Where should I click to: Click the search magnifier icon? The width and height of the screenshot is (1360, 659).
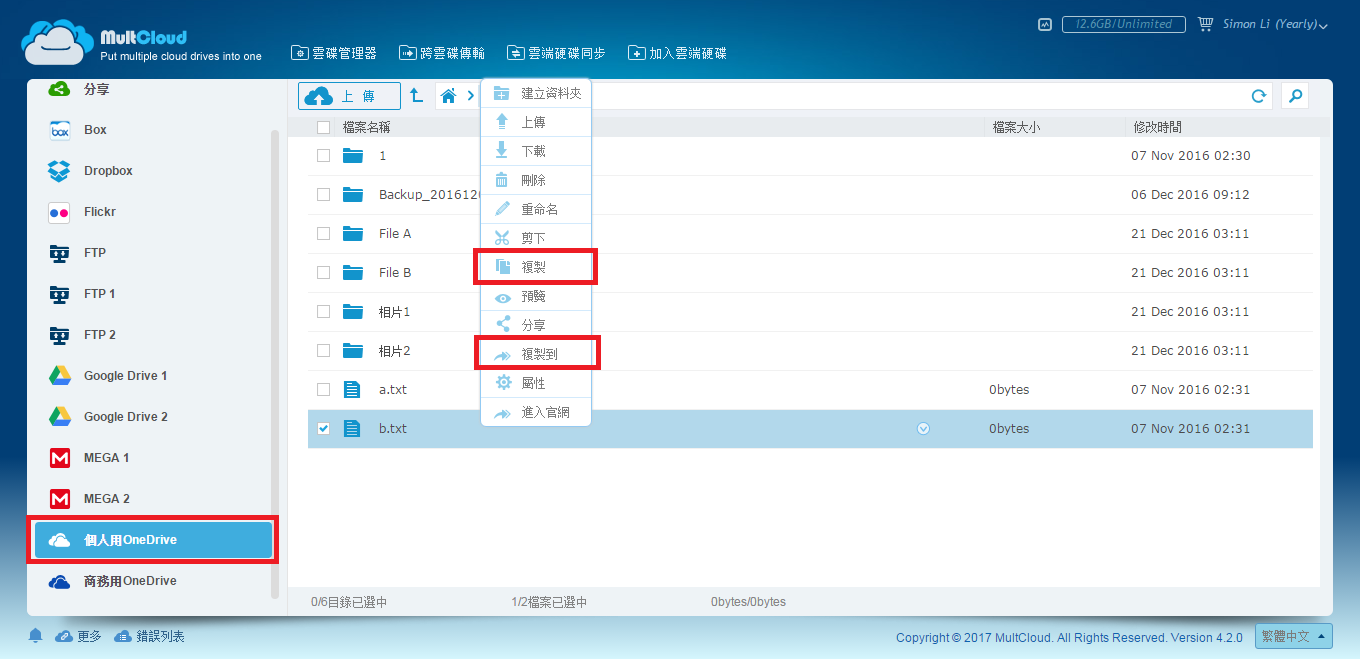click(x=1295, y=96)
